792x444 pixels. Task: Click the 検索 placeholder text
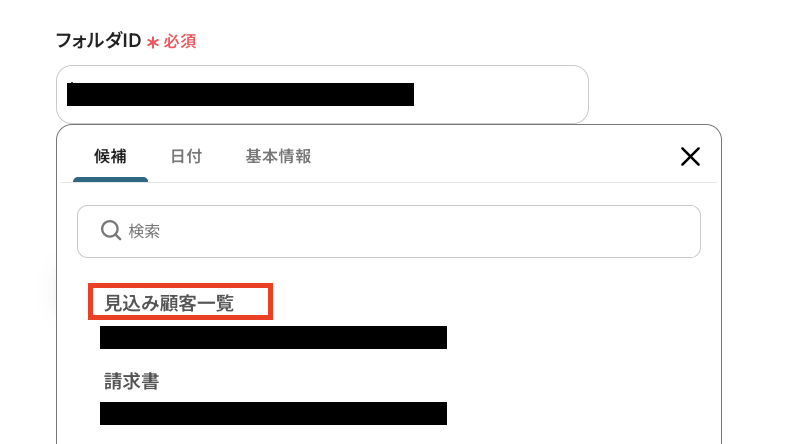coord(144,231)
